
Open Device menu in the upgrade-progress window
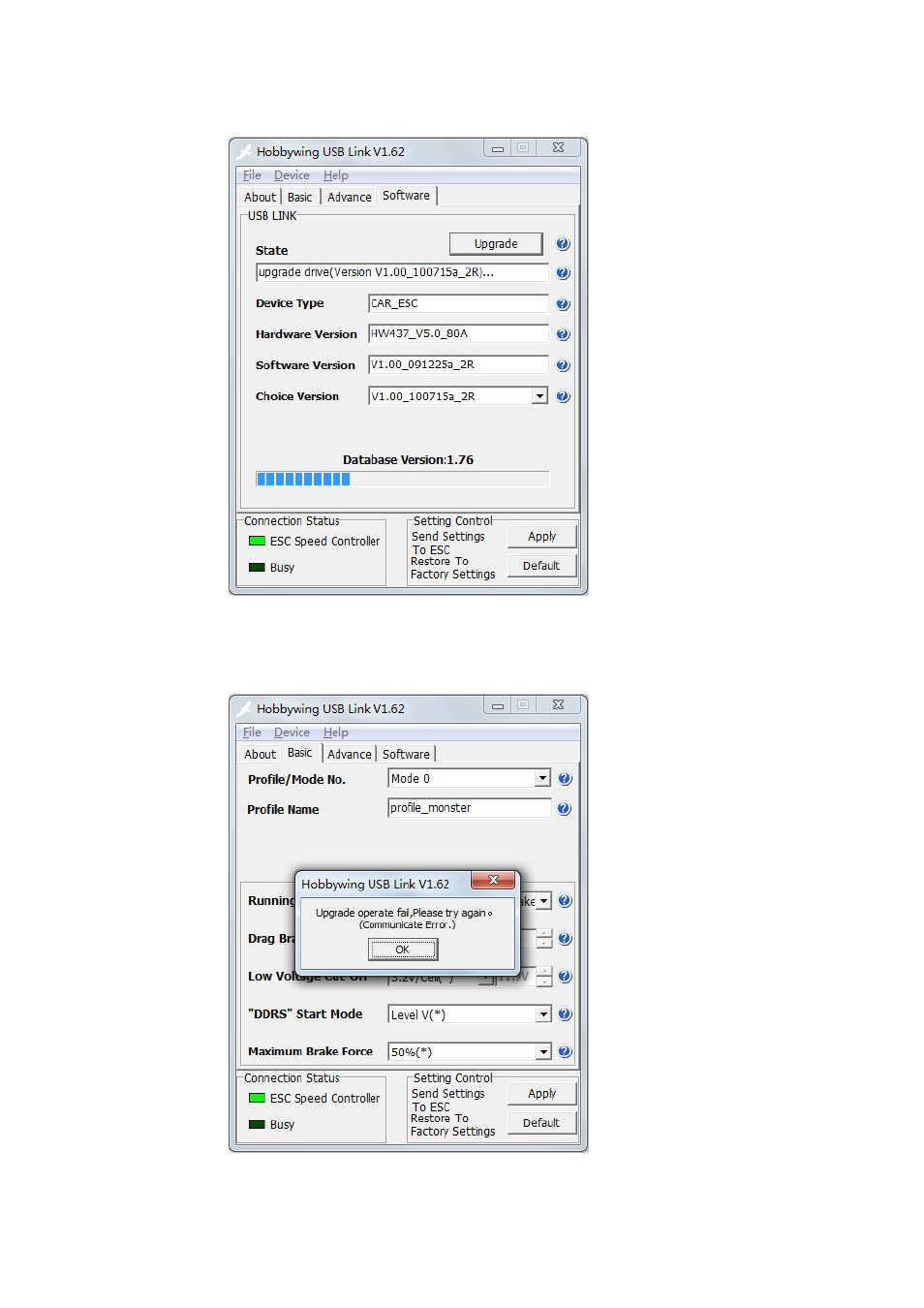click(292, 175)
